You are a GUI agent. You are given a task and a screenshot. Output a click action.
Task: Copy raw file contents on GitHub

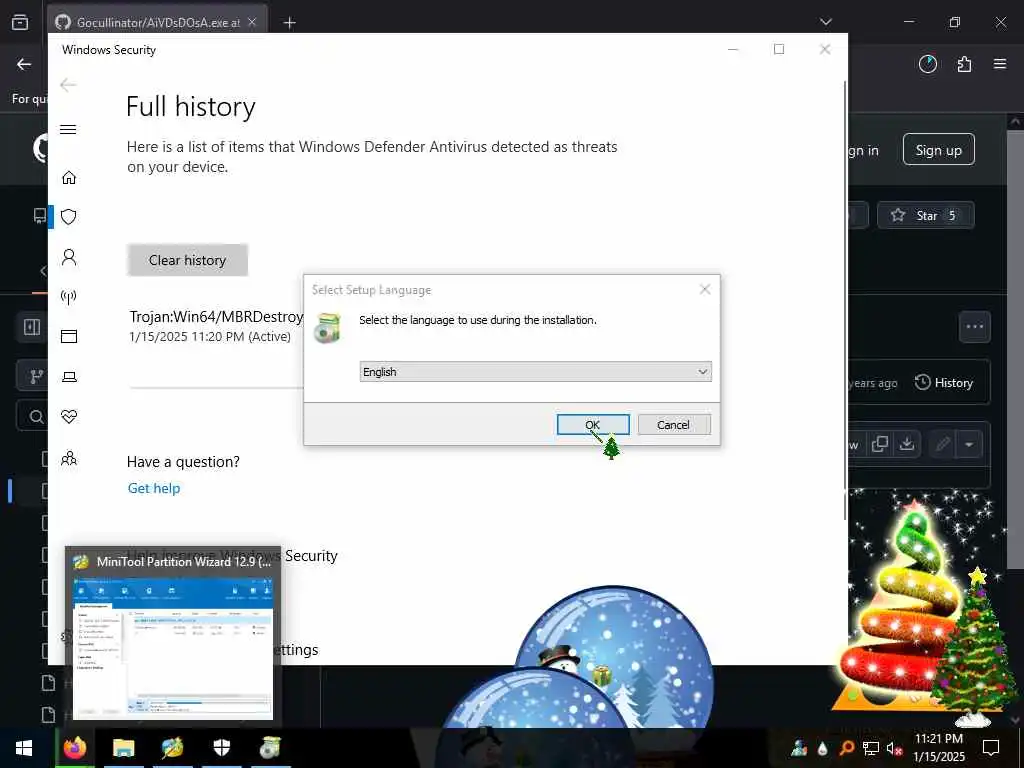point(880,444)
